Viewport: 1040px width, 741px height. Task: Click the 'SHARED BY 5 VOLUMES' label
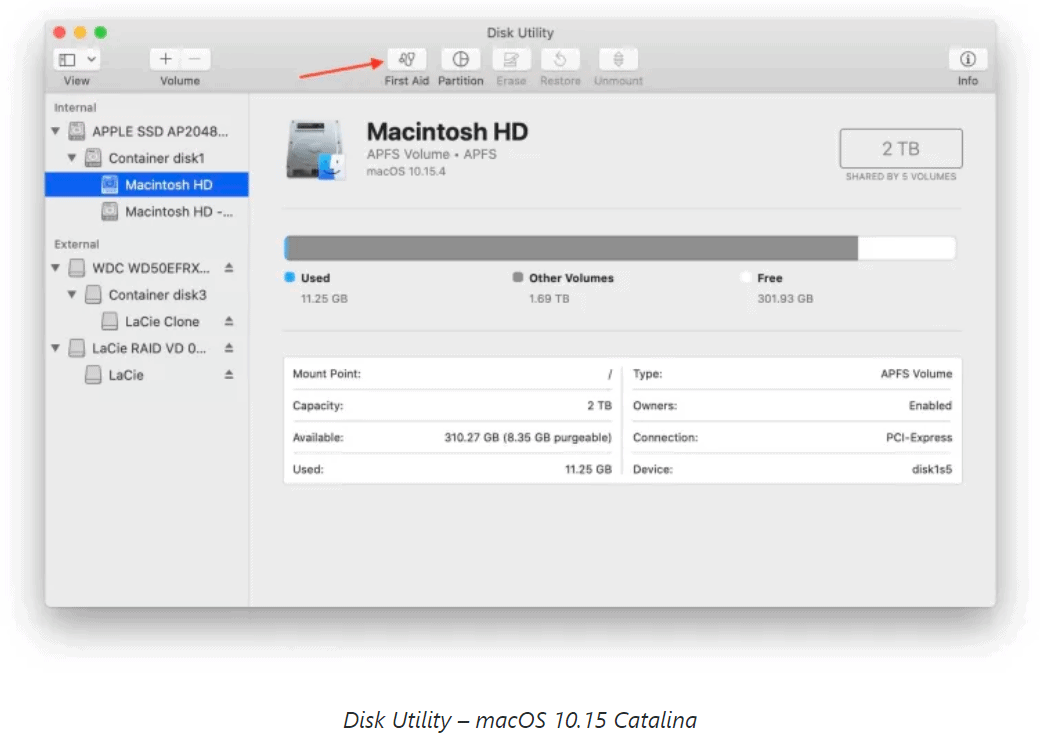tap(901, 176)
